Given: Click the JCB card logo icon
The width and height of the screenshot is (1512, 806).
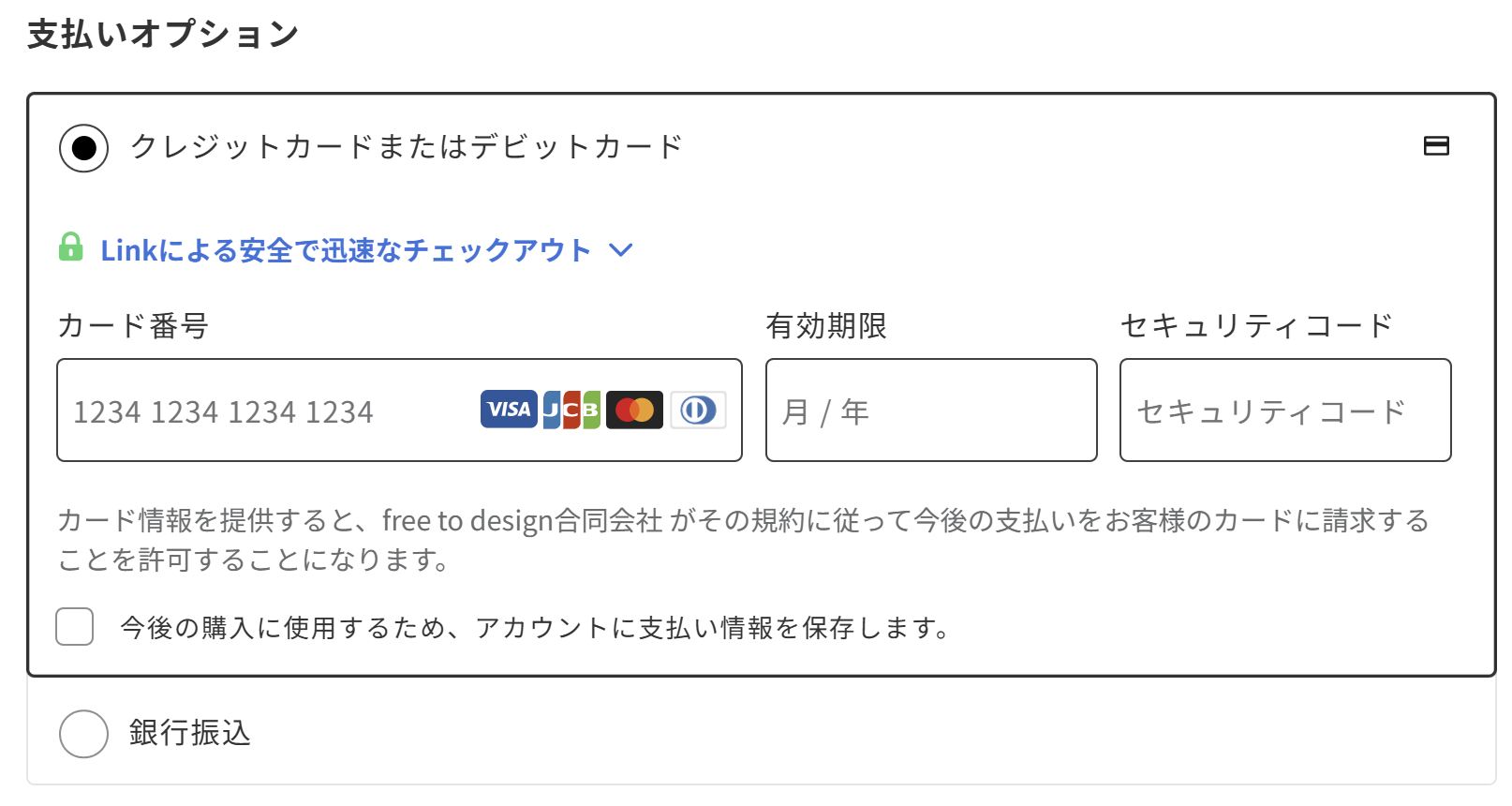Looking at the screenshot, I should coord(571,410).
